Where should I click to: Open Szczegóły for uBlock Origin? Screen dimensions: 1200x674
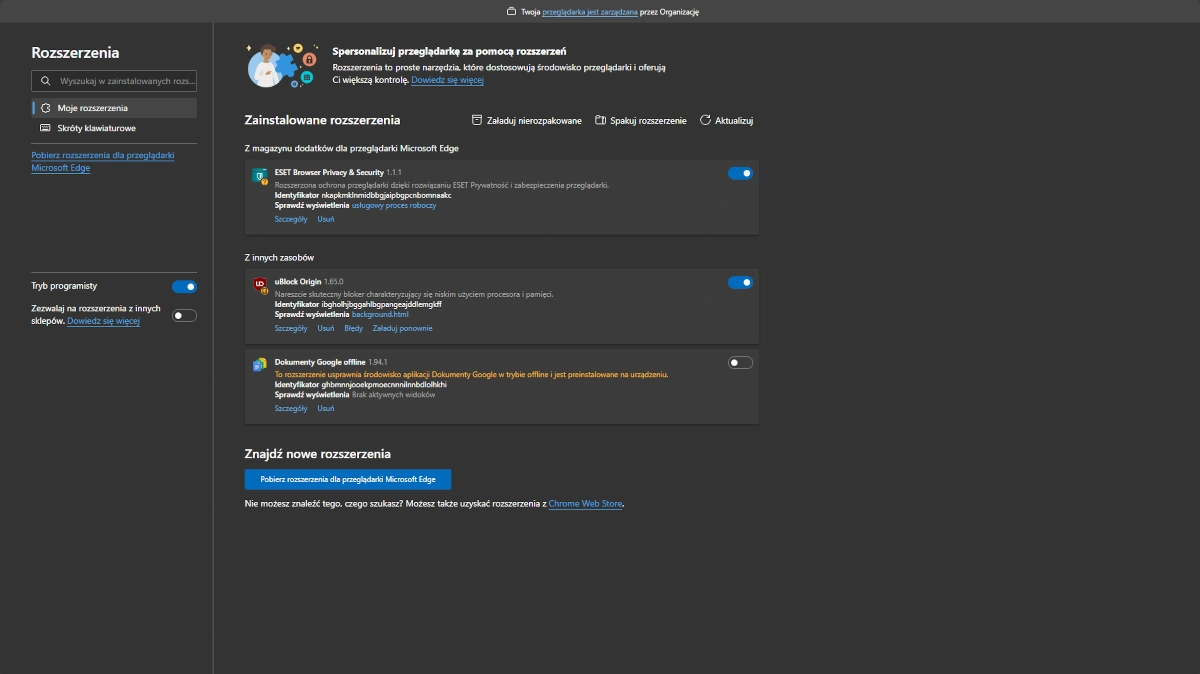pos(291,328)
